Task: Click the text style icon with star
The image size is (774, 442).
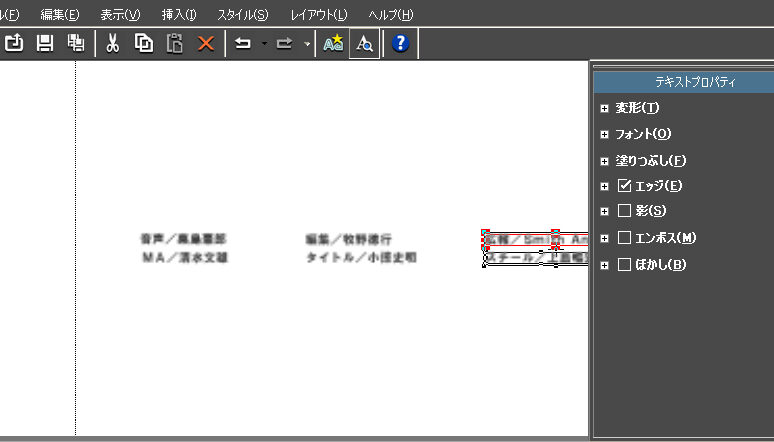Action: [333, 44]
